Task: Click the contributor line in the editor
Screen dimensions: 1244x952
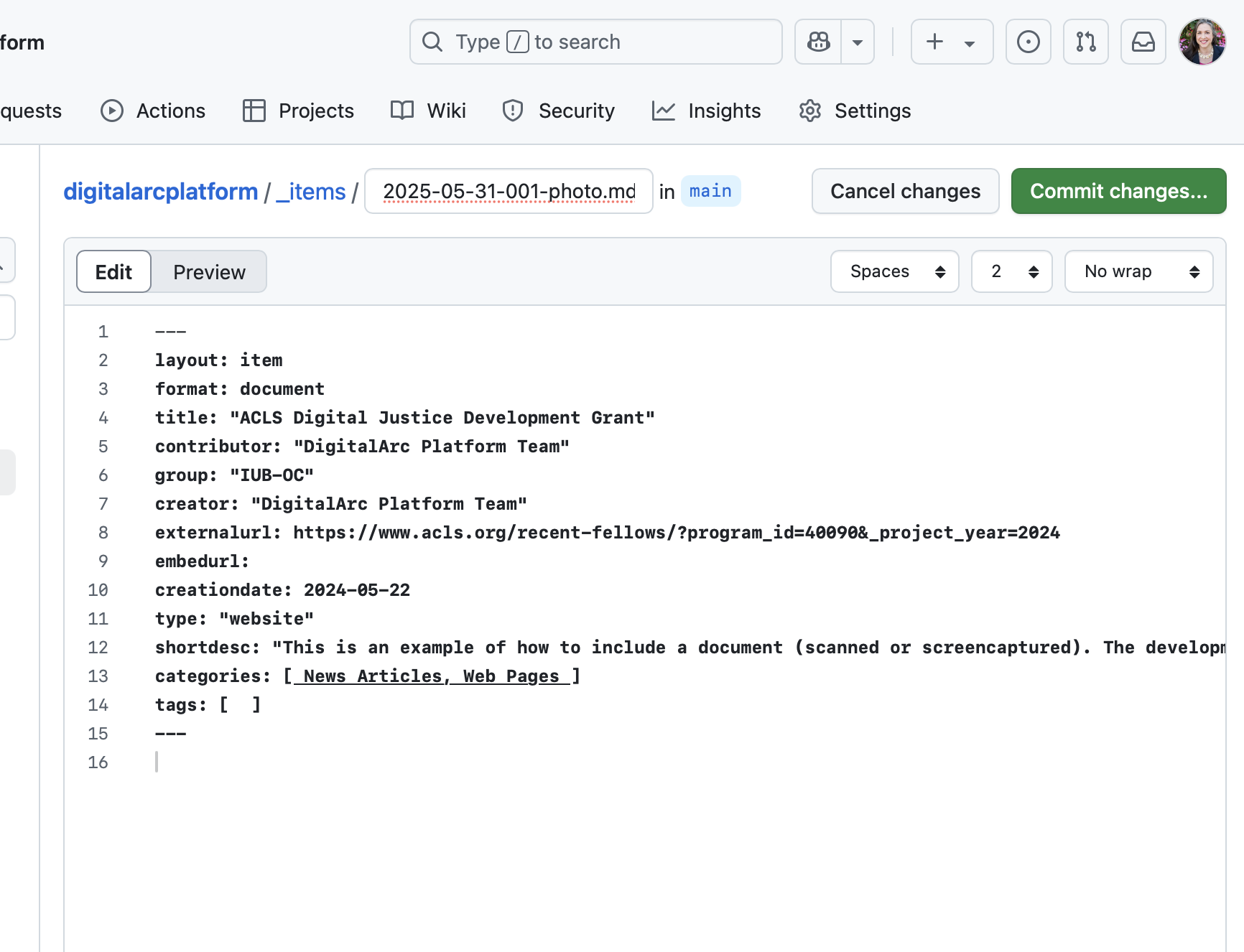Action: (x=363, y=447)
